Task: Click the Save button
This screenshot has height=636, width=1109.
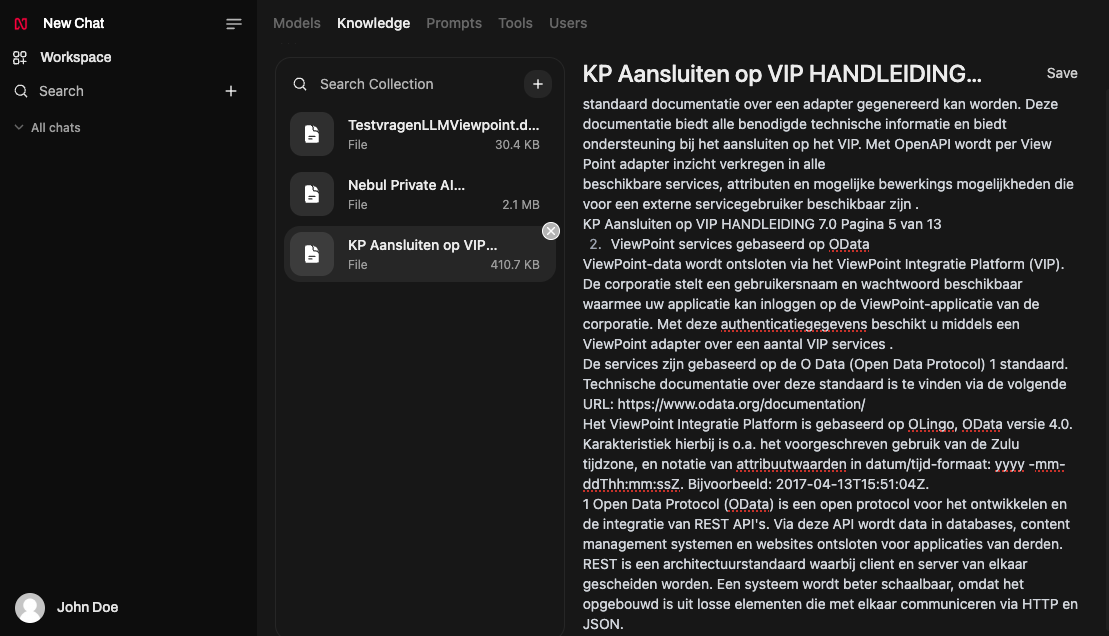Action: tap(1062, 74)
